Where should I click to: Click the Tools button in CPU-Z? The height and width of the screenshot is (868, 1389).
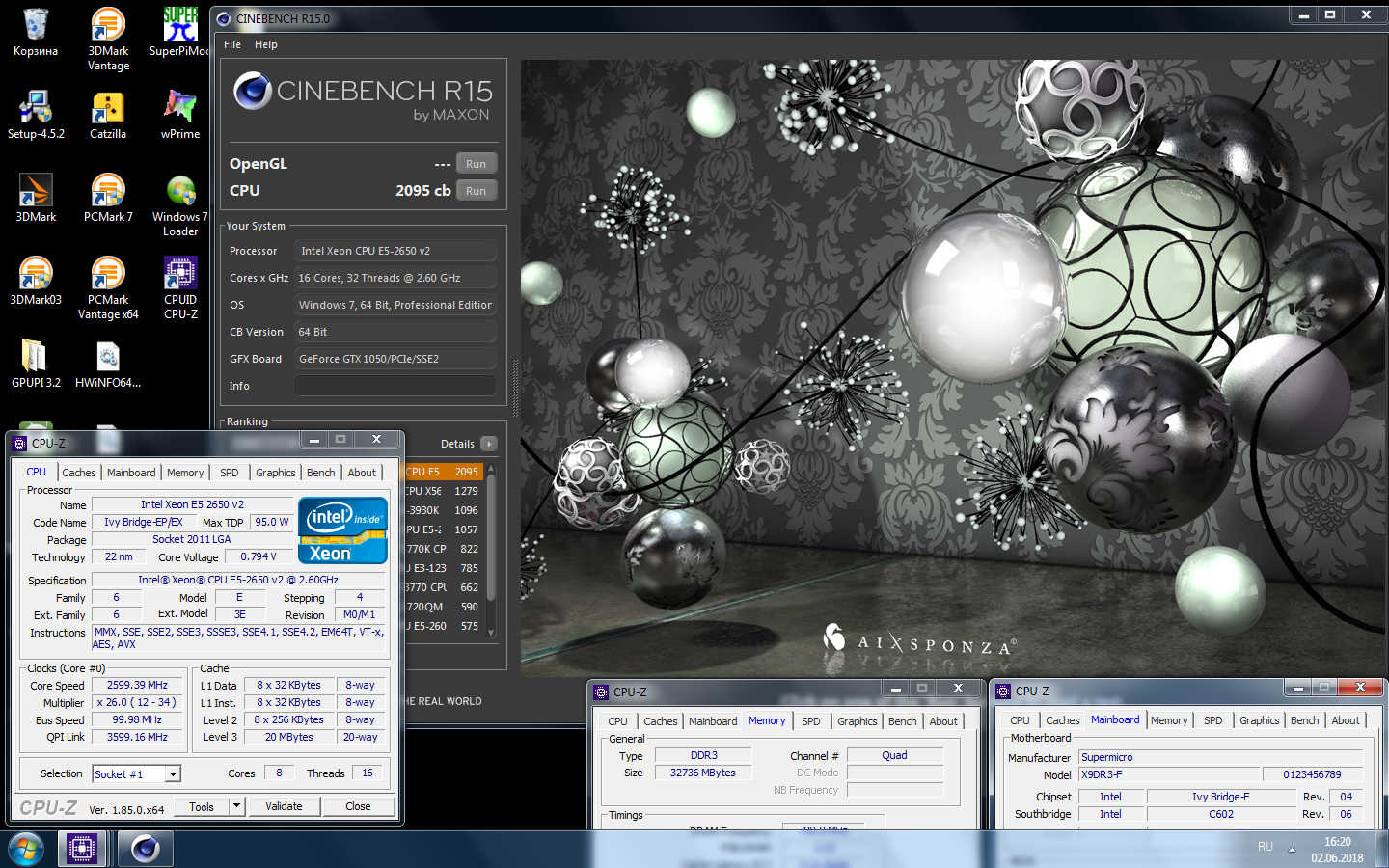pyautogui.click(x=202, y=806)
